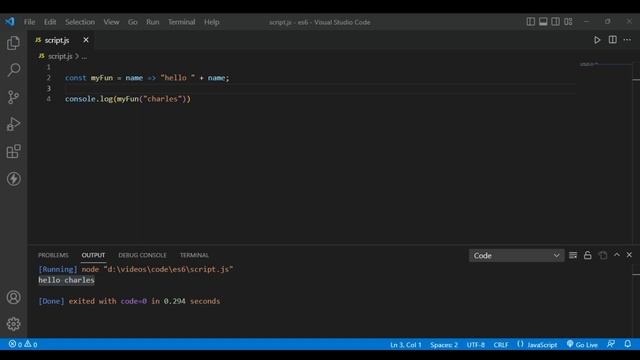Open the Explorer view in activity bar
The height and width of the screenshot is (360, 640).
tap(13, 43)
